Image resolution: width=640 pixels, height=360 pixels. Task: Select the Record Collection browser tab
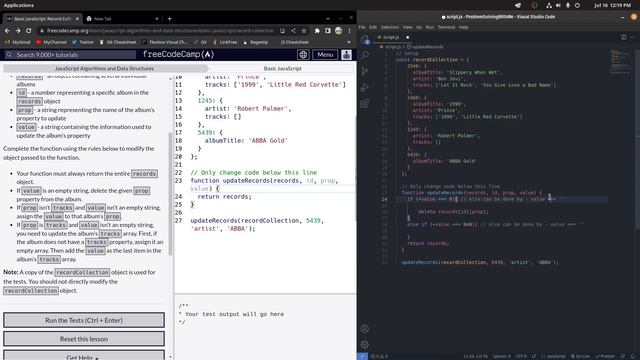click(x=42, y=19)
